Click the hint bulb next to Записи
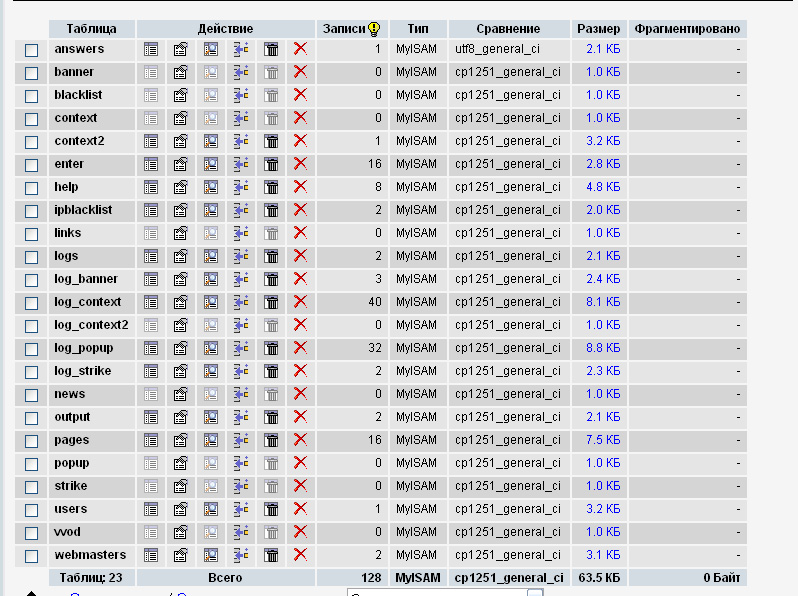The height and width of the screenshot is (596, 798). tap(374, 29)
